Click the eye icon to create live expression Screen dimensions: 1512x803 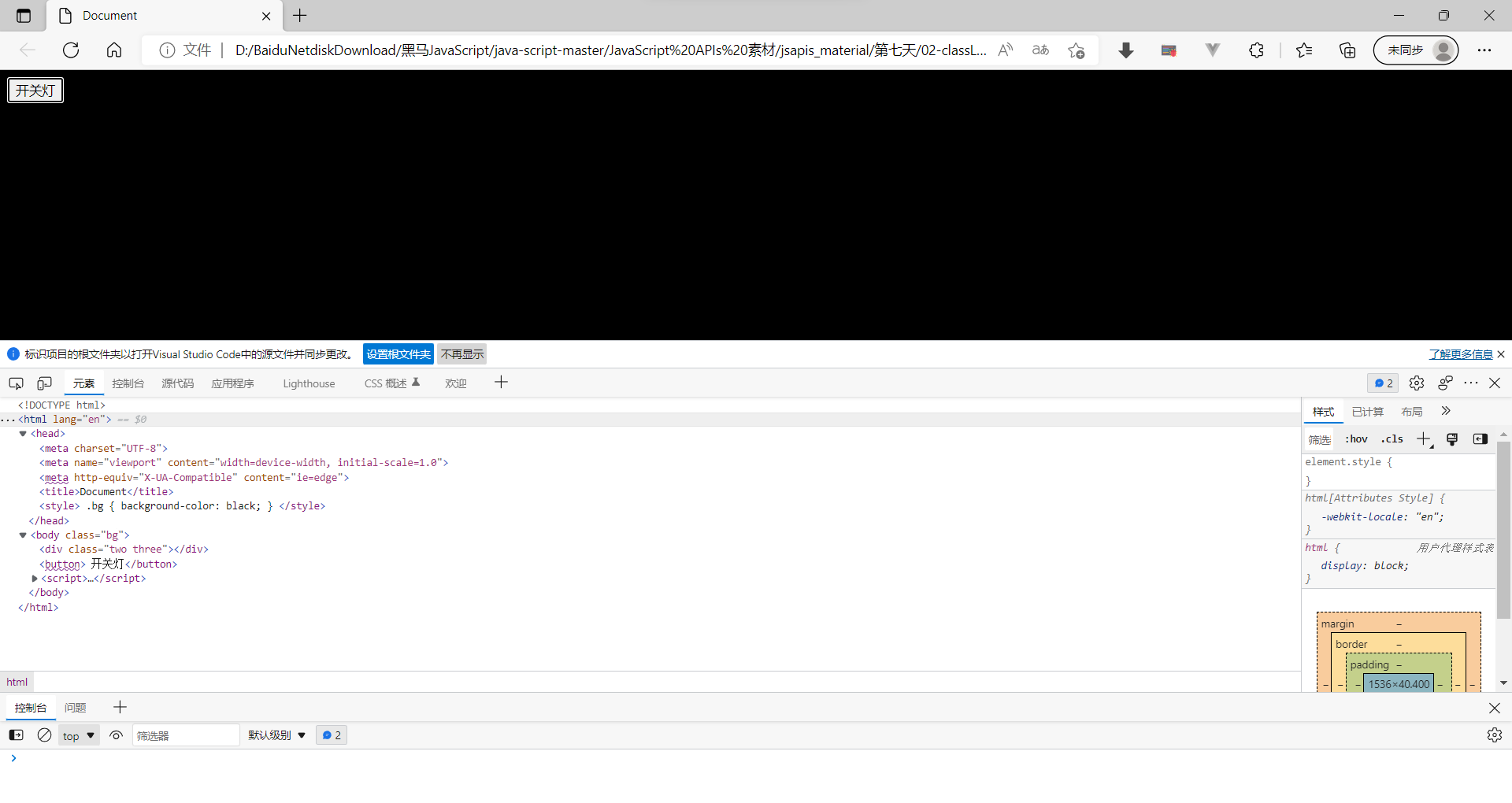tap(116, 735)
